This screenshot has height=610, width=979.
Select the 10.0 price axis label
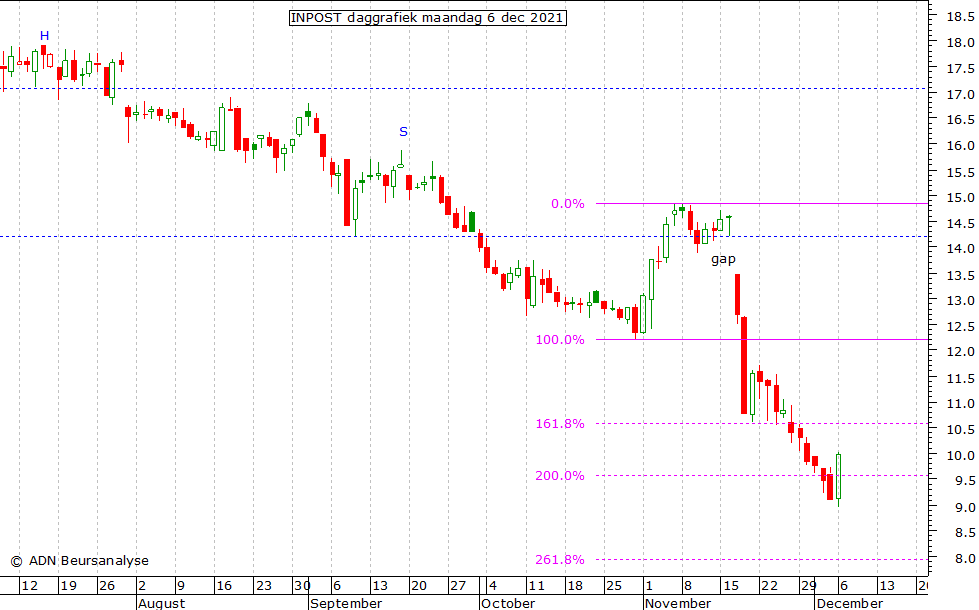(960, 456)
